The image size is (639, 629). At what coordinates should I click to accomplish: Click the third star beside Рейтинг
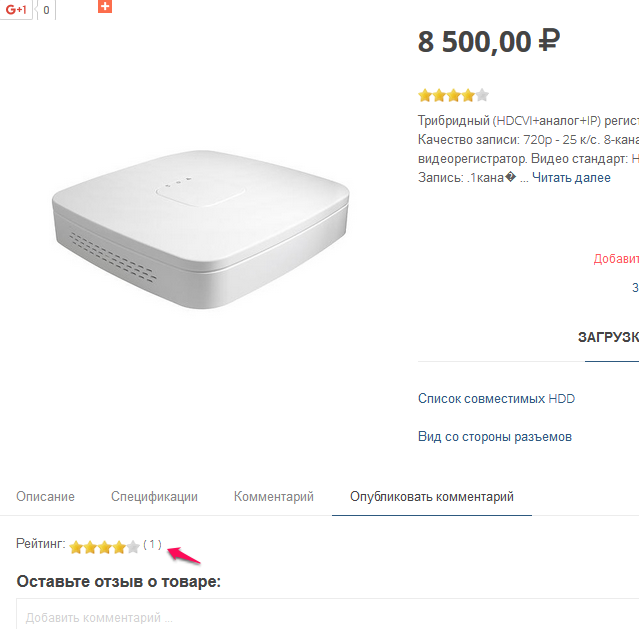pos(105,547)
